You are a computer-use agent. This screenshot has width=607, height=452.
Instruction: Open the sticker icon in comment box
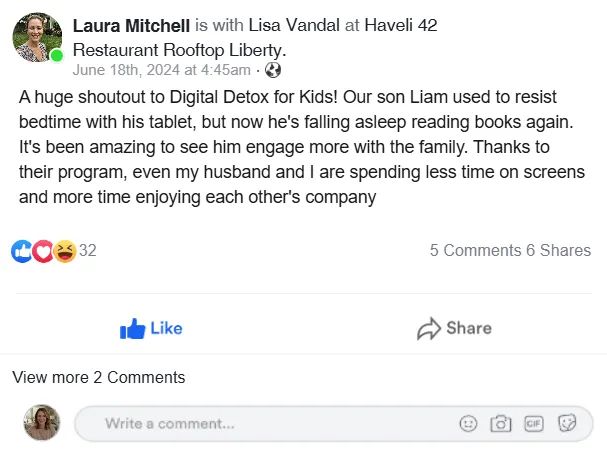(x=567, y=423)
